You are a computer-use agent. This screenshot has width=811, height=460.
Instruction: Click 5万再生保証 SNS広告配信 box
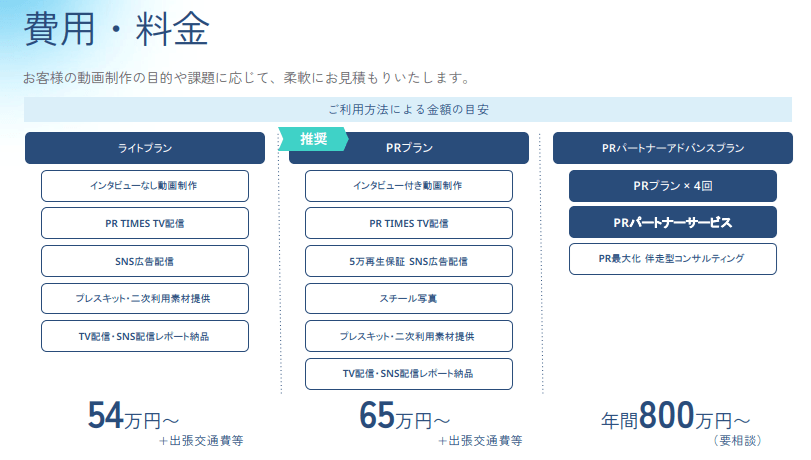point(409,261)
